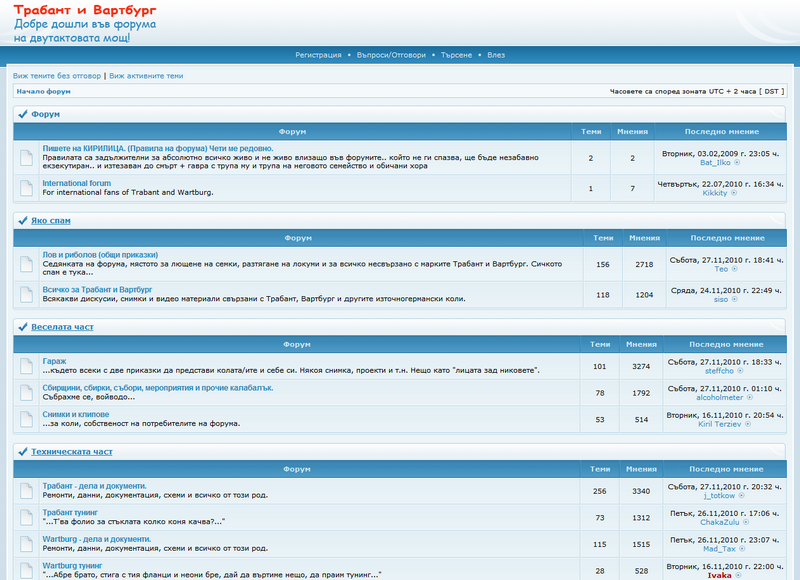Open Трабант - дела и документи forum
Viewport: 800px width, 580px height.
pyautogui.click(x=94, y=486)
